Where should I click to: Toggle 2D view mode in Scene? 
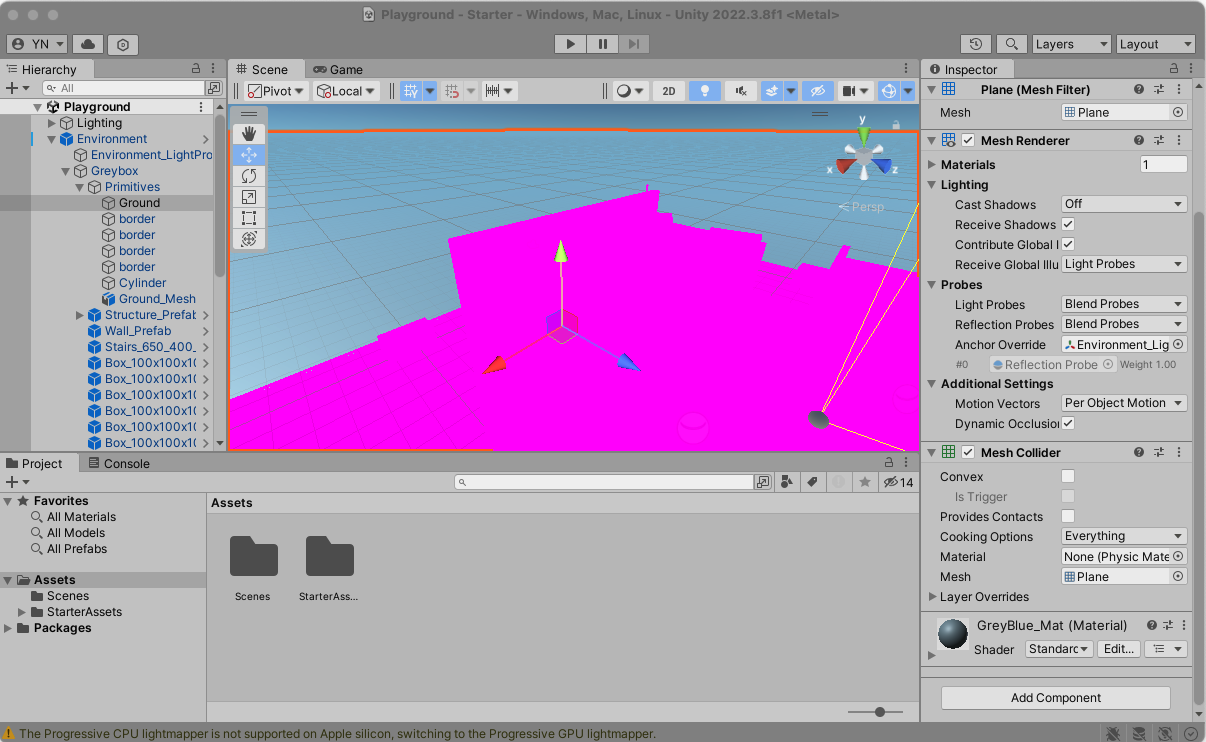click(x=669, y=91)
